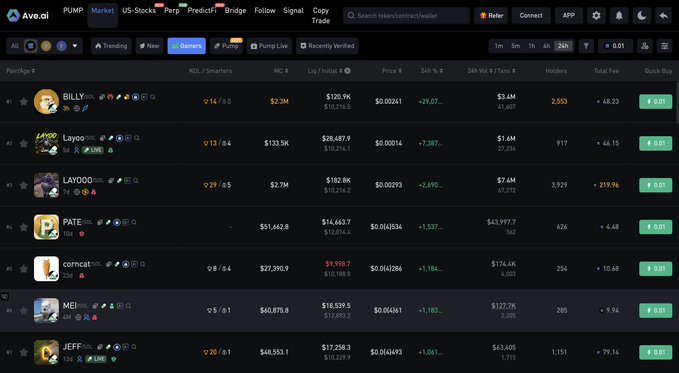Switch to the Trending tab
The height and width of the screenshot is (373, 679).
point(111,46)
